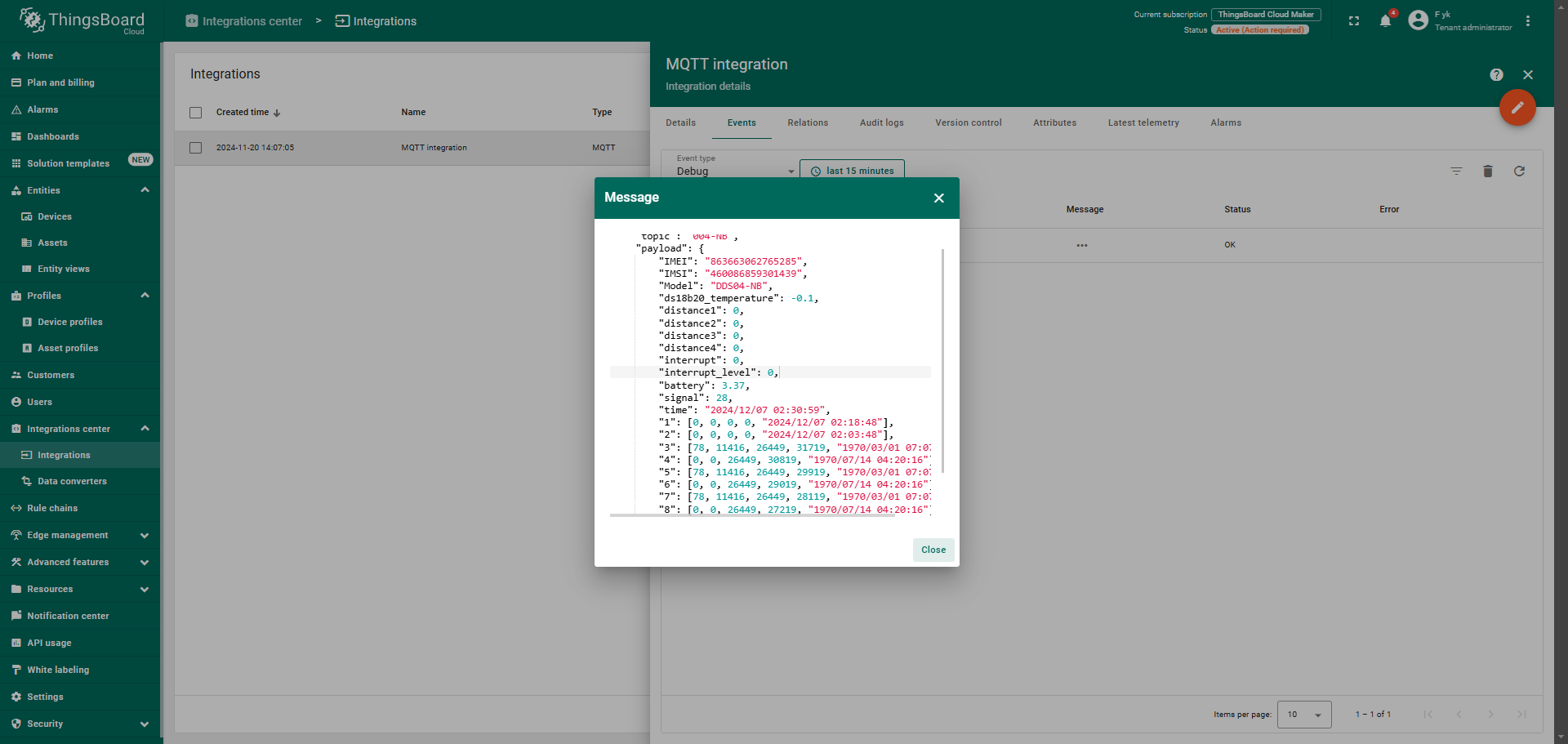Screen dimensions: 1568x744
Task: Collapse the Integrations center section chevron
Action: click(145, 429)
